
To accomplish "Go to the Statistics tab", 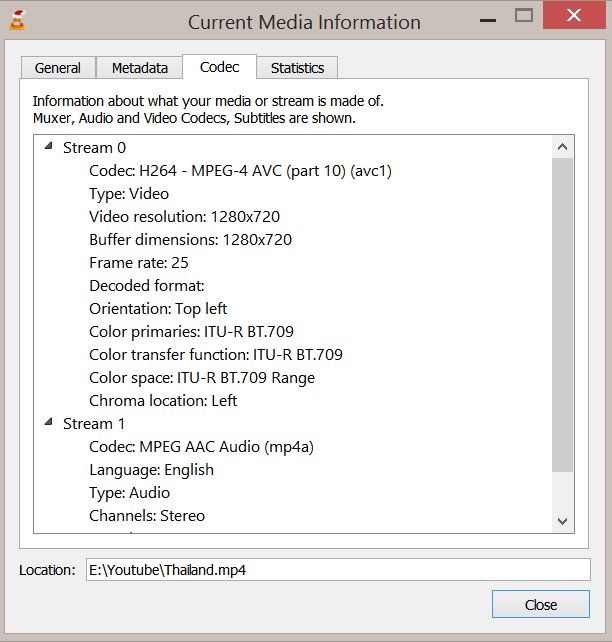I will point(297,68).
